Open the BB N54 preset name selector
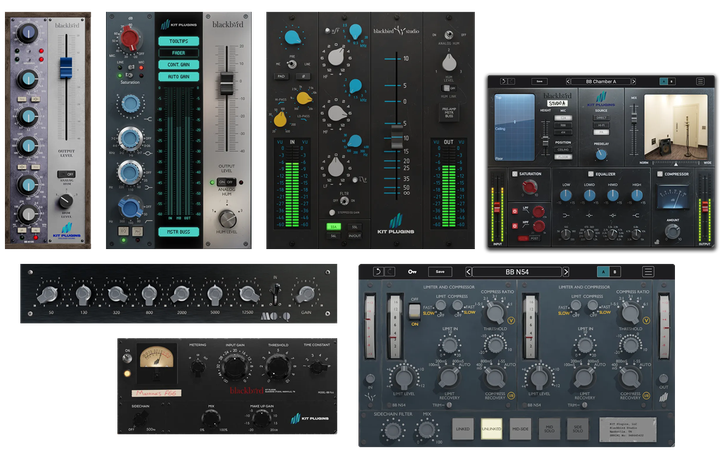 (517, 272)
